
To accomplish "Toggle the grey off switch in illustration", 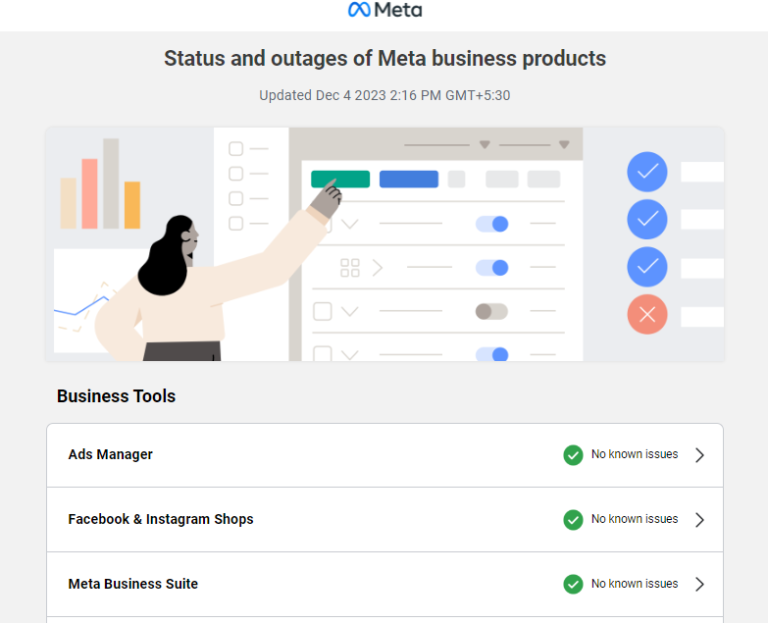I will tap(491, 312).
